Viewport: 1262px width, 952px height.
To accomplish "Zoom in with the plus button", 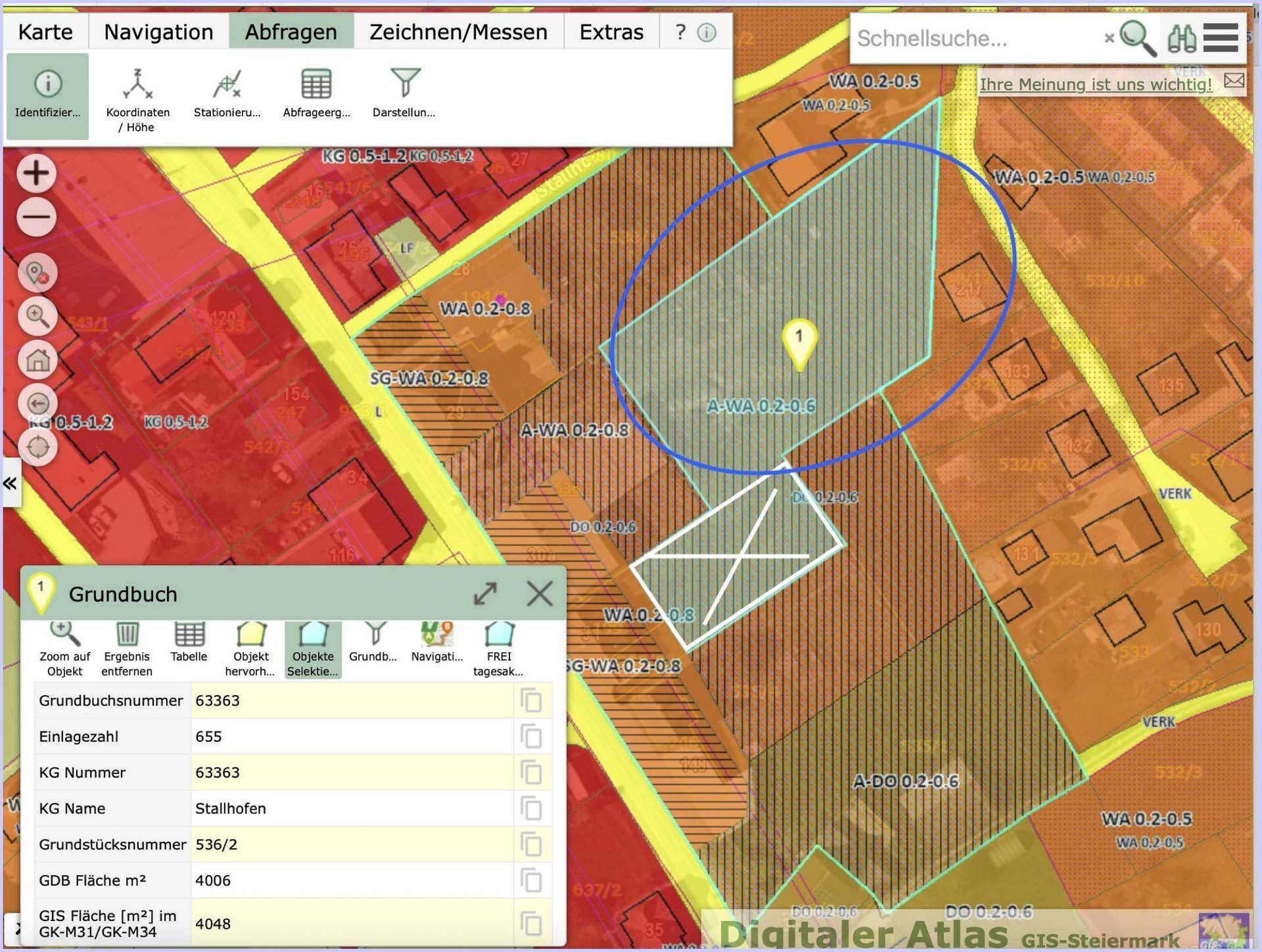I will click(37, 173).
